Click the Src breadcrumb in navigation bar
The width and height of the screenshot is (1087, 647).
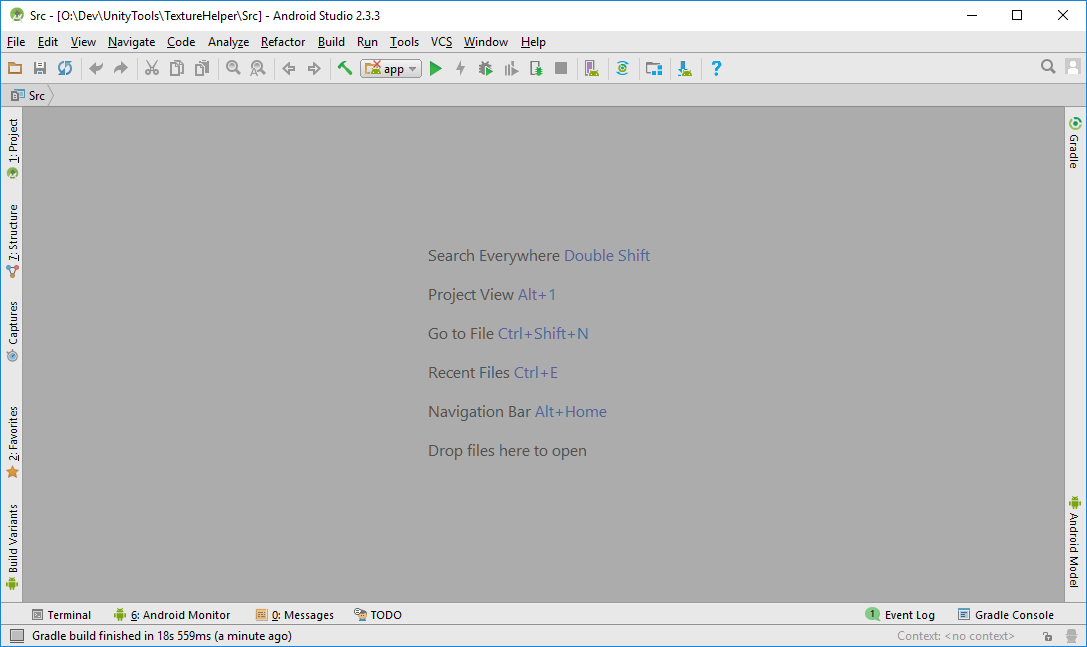click(29, 96)
